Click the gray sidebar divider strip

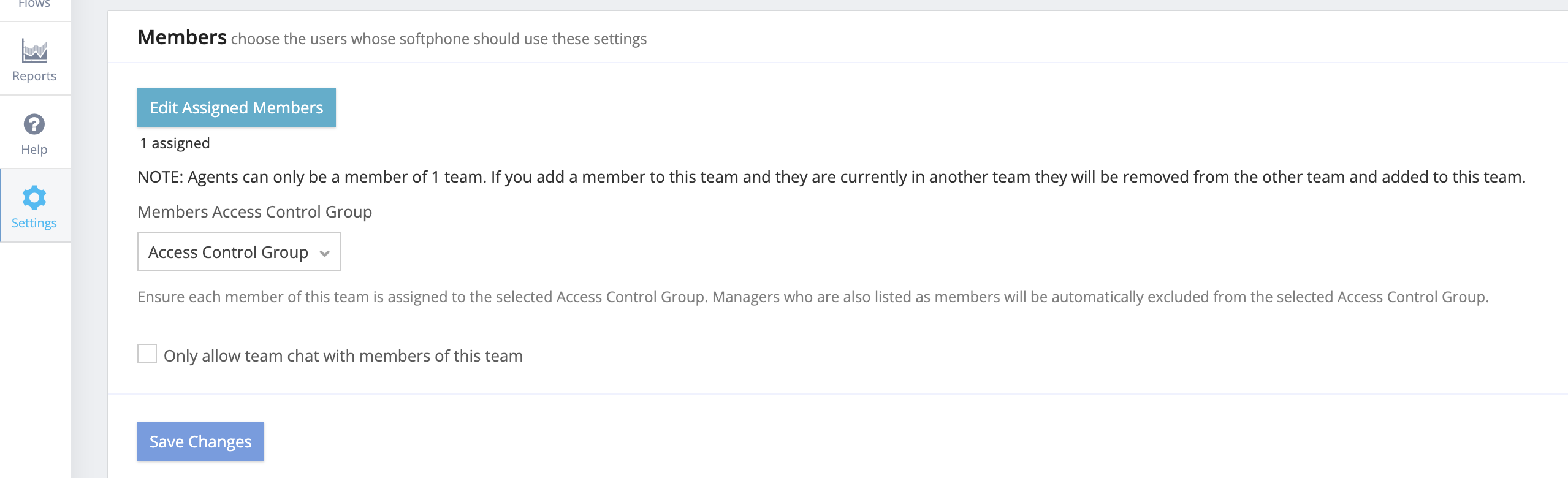coord(89,306)
